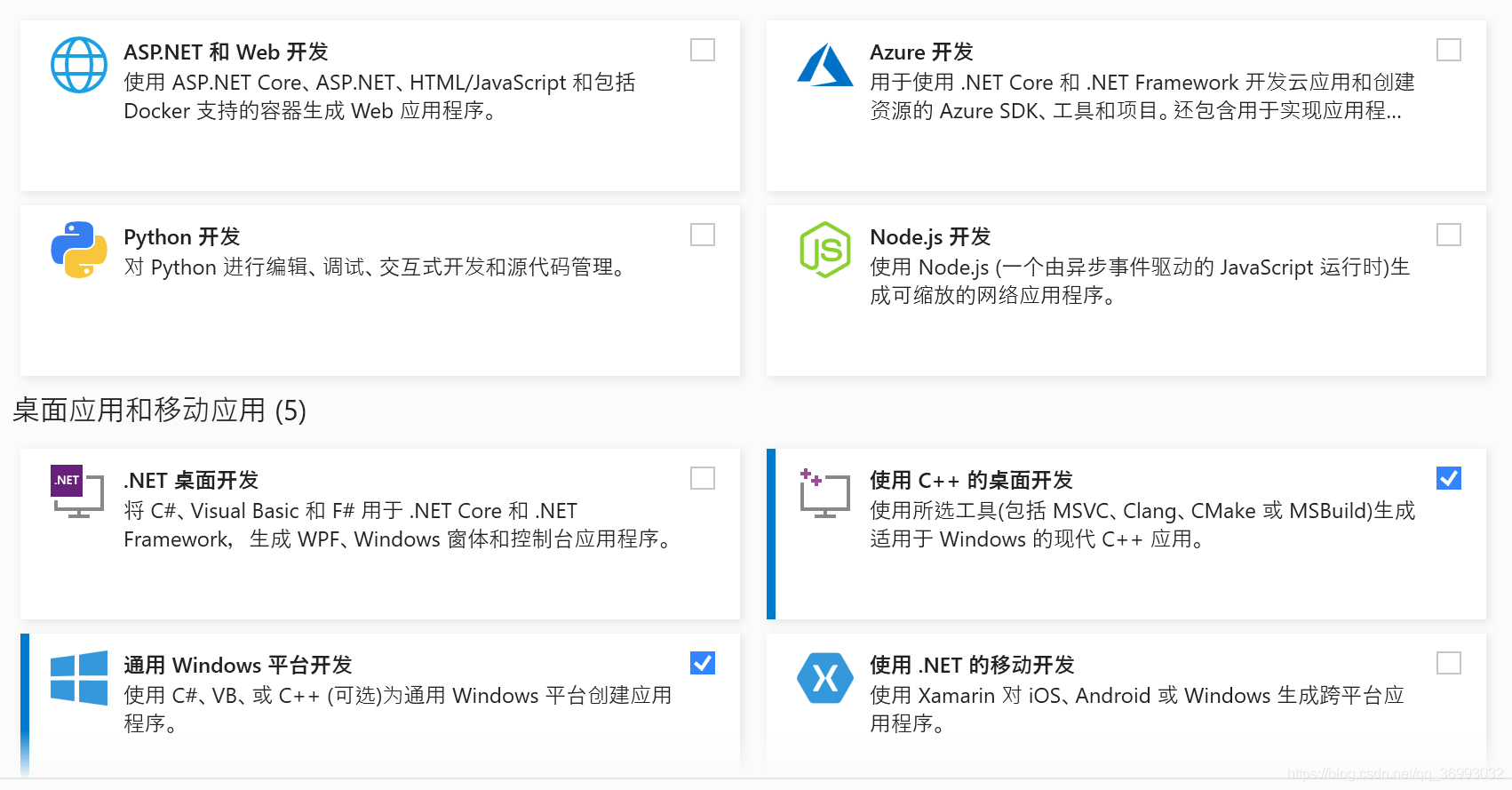
Task: Check the Node.js 开发 workload box
Action: pyautogui.click(x=1449, y=235)
